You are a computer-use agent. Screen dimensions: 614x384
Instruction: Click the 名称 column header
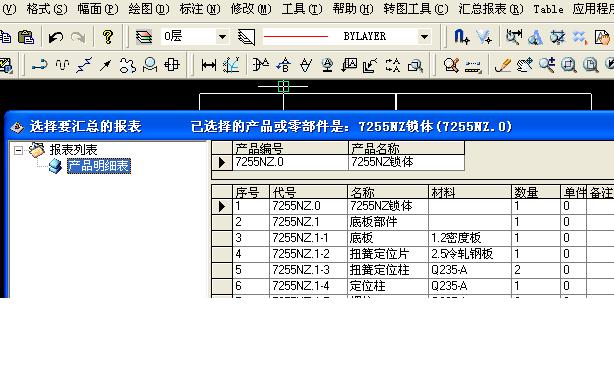[x=388, y=192]
